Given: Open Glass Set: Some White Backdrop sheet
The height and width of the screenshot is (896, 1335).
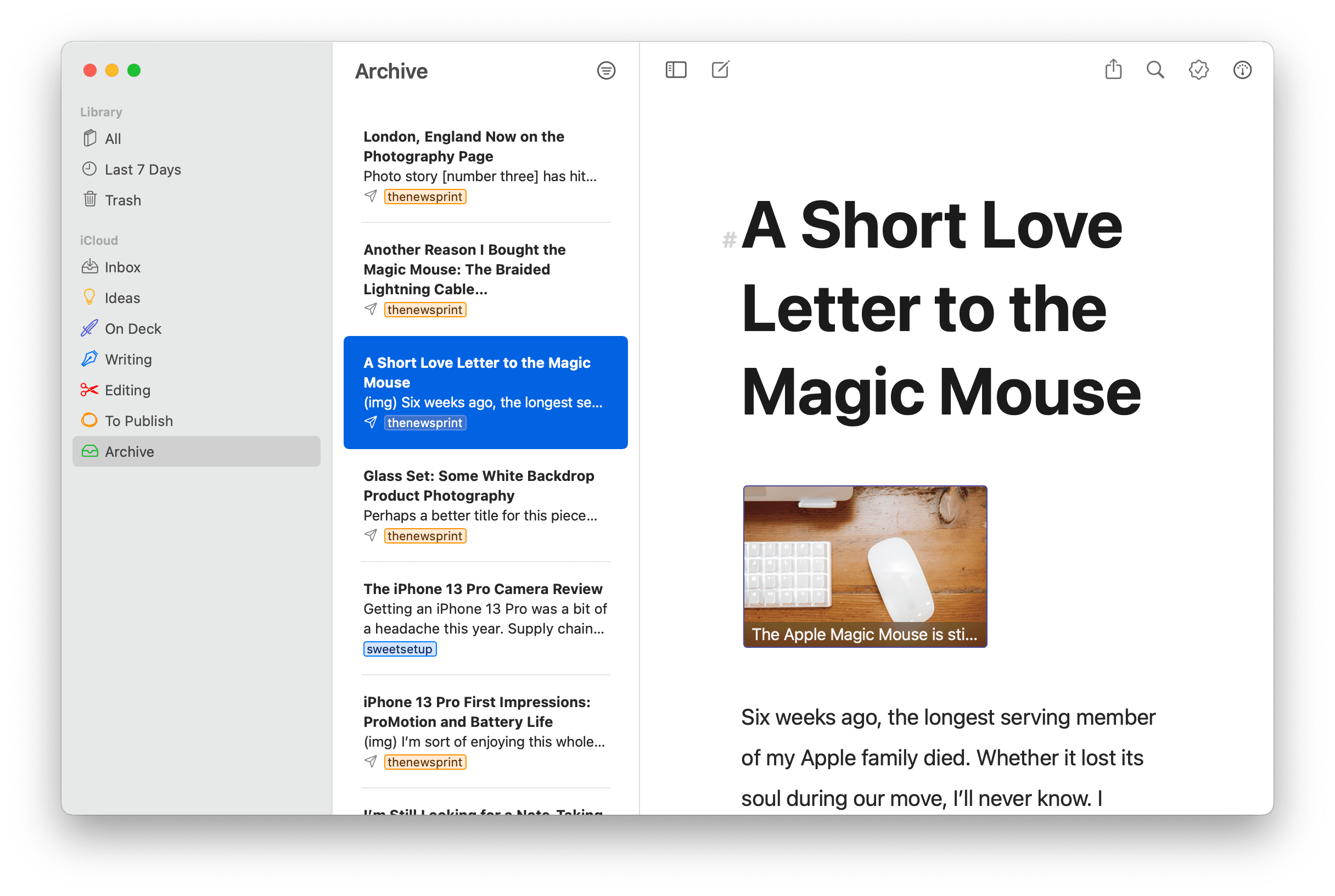Looking at the screenshot, I should pyautogui.click(x=486, y=506).
